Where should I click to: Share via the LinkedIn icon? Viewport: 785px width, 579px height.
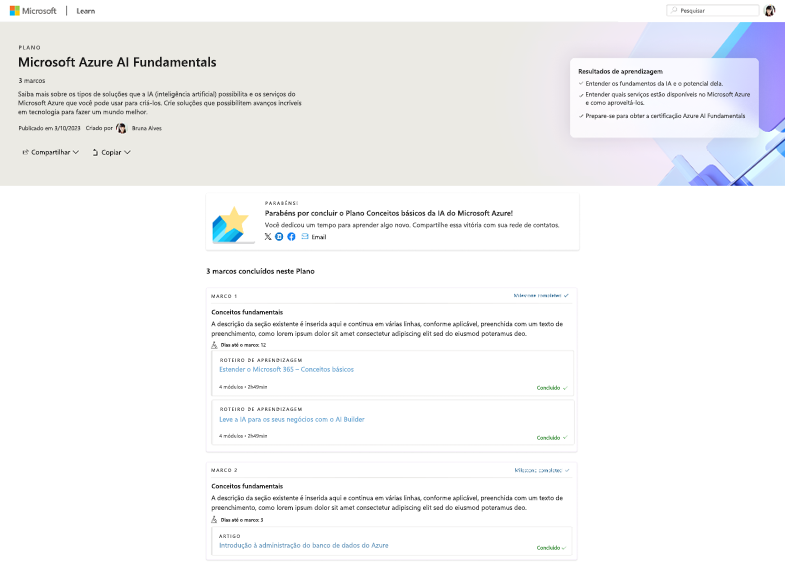279,236
